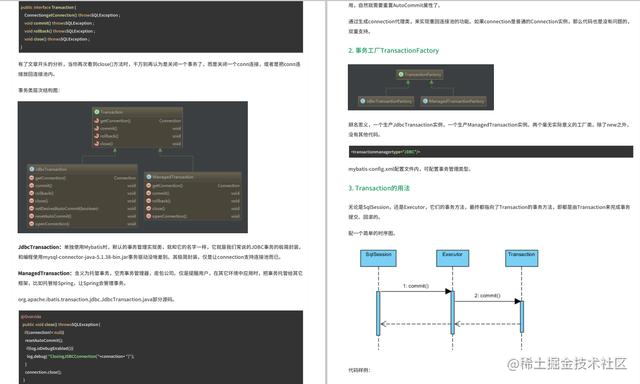
Task: Click the 'Connection' return type in Transaction box
Action: click(170, 121)
